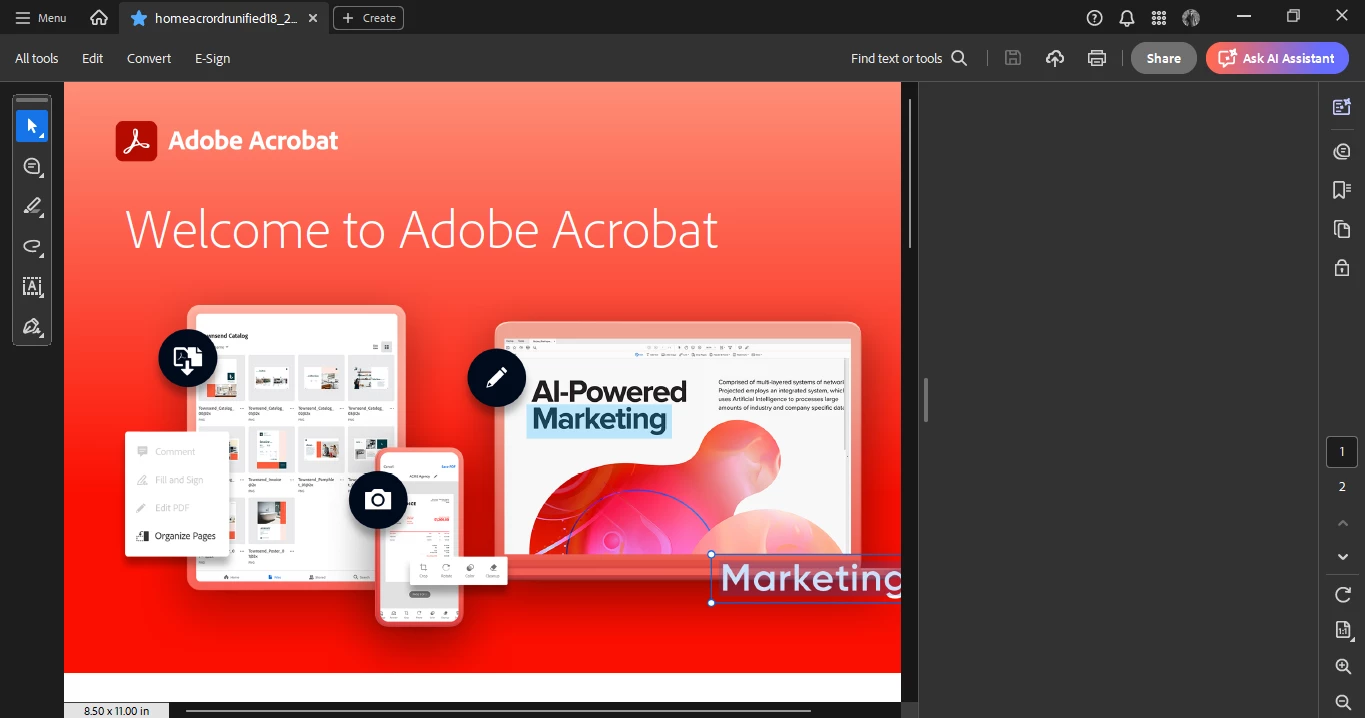
Task: Open the user profile avatar
Action: click(x=1191, y=18)
